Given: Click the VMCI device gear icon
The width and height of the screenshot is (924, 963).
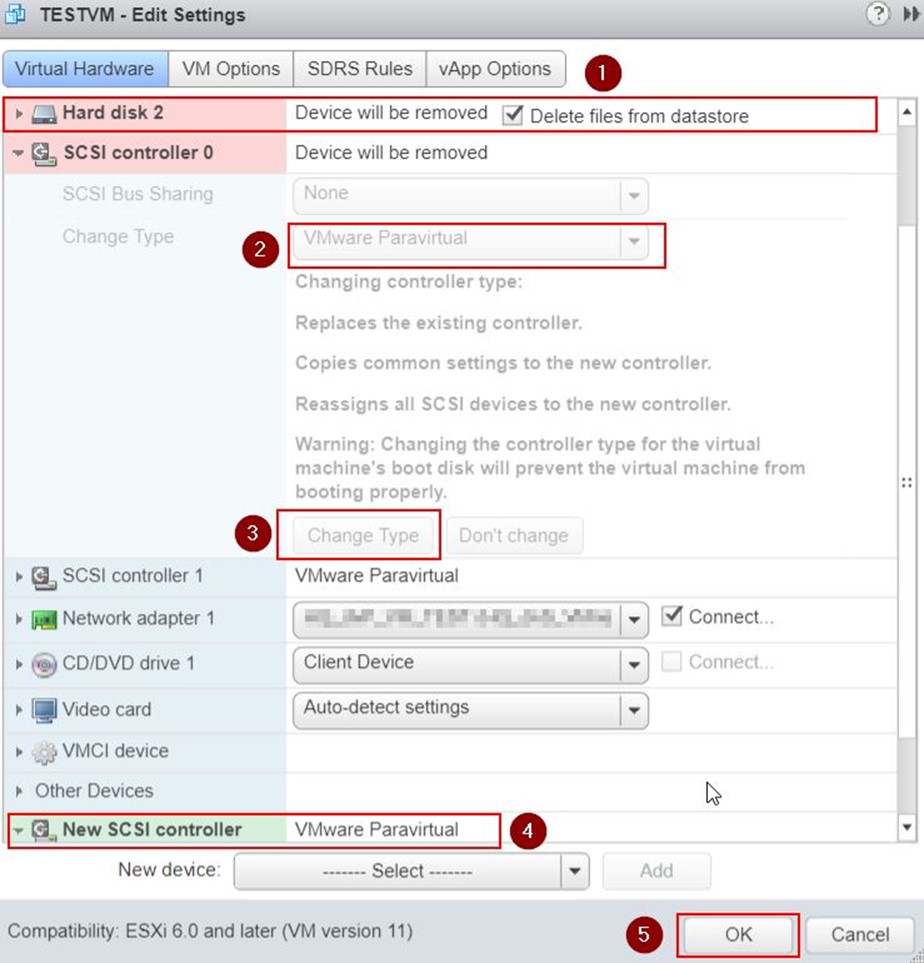Looking at the screenshot, I should tap(44, 752).
